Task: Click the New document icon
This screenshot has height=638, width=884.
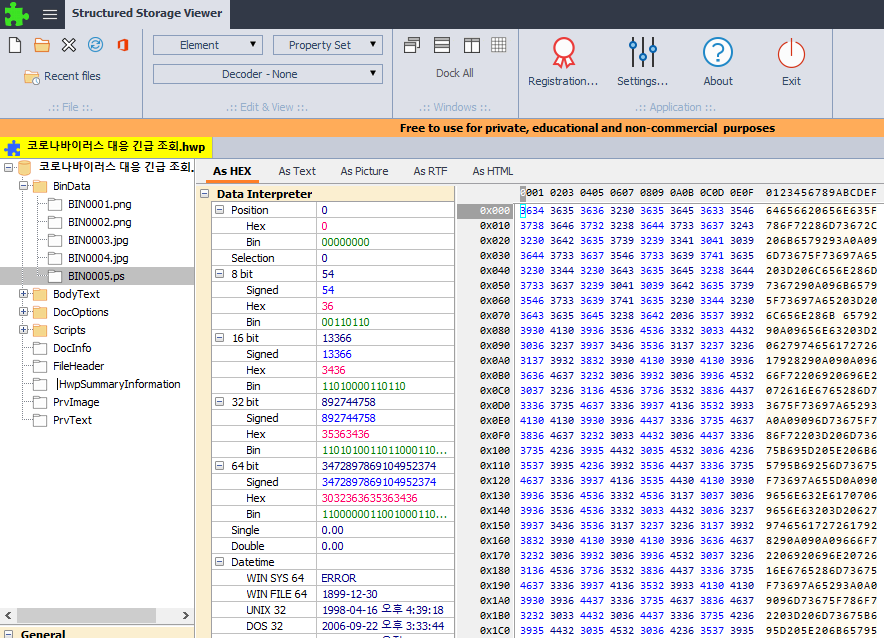Action: (x=15, y=45)
